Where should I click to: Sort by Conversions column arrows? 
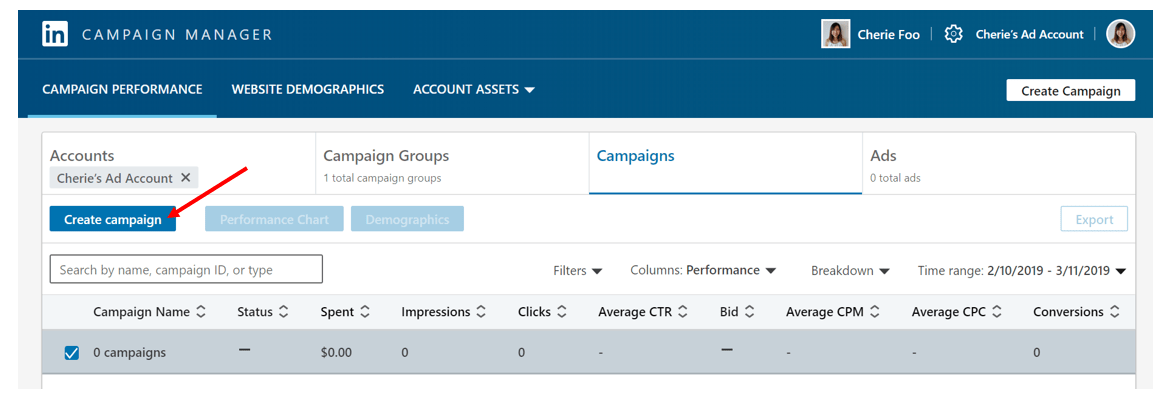[1115, 312]
